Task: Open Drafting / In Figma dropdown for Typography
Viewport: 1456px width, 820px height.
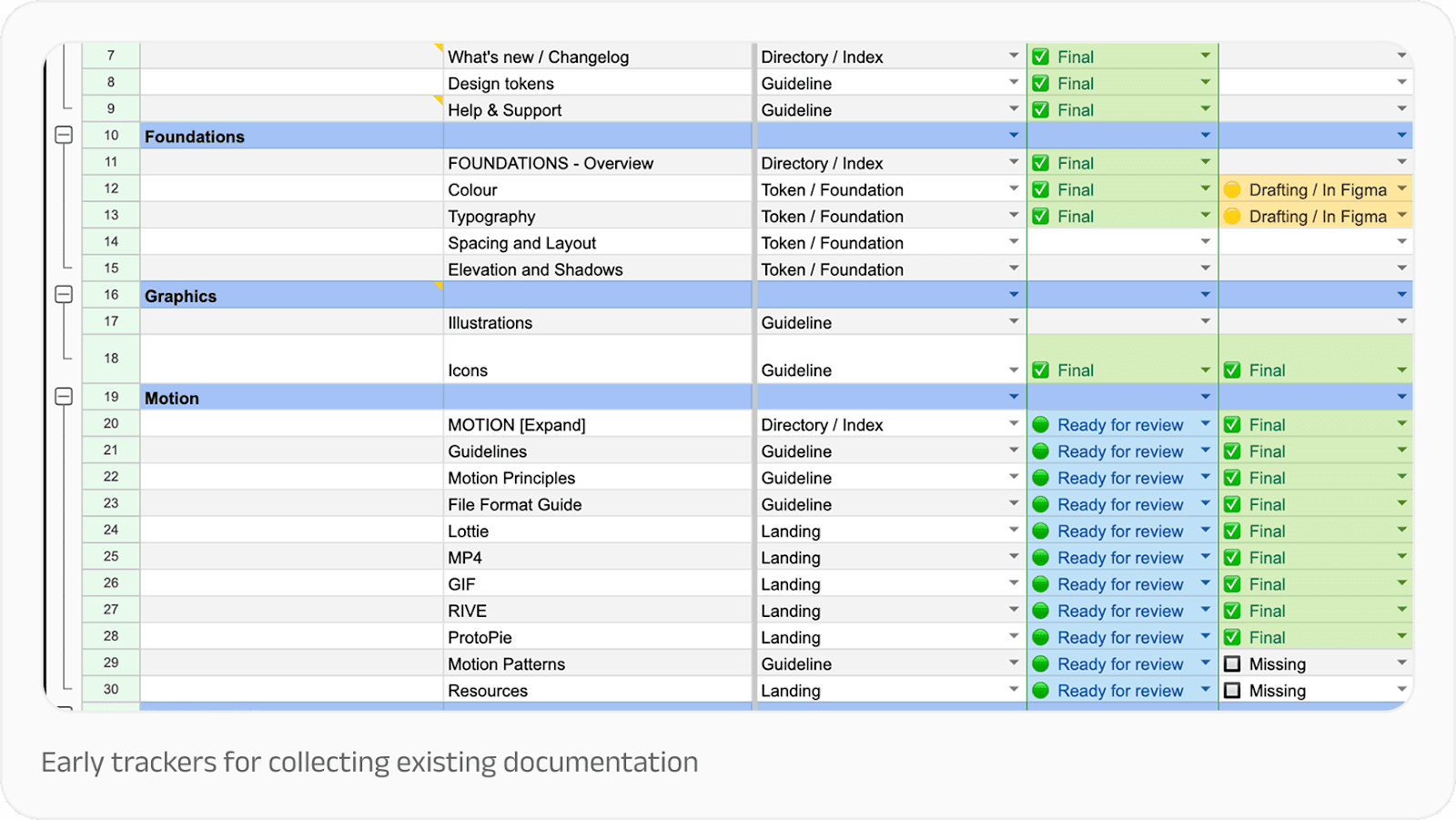Action: click(x=1401, y=215)
